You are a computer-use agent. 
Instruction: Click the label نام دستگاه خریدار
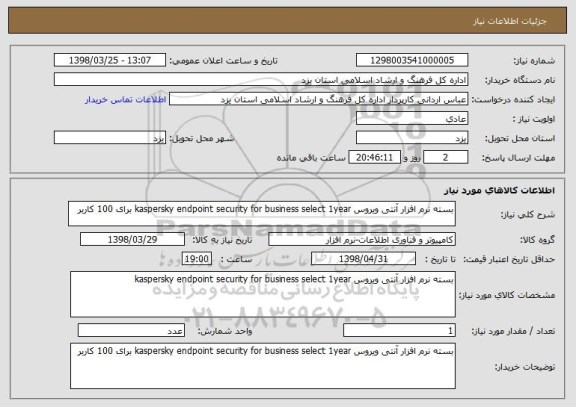coord(520,80)
